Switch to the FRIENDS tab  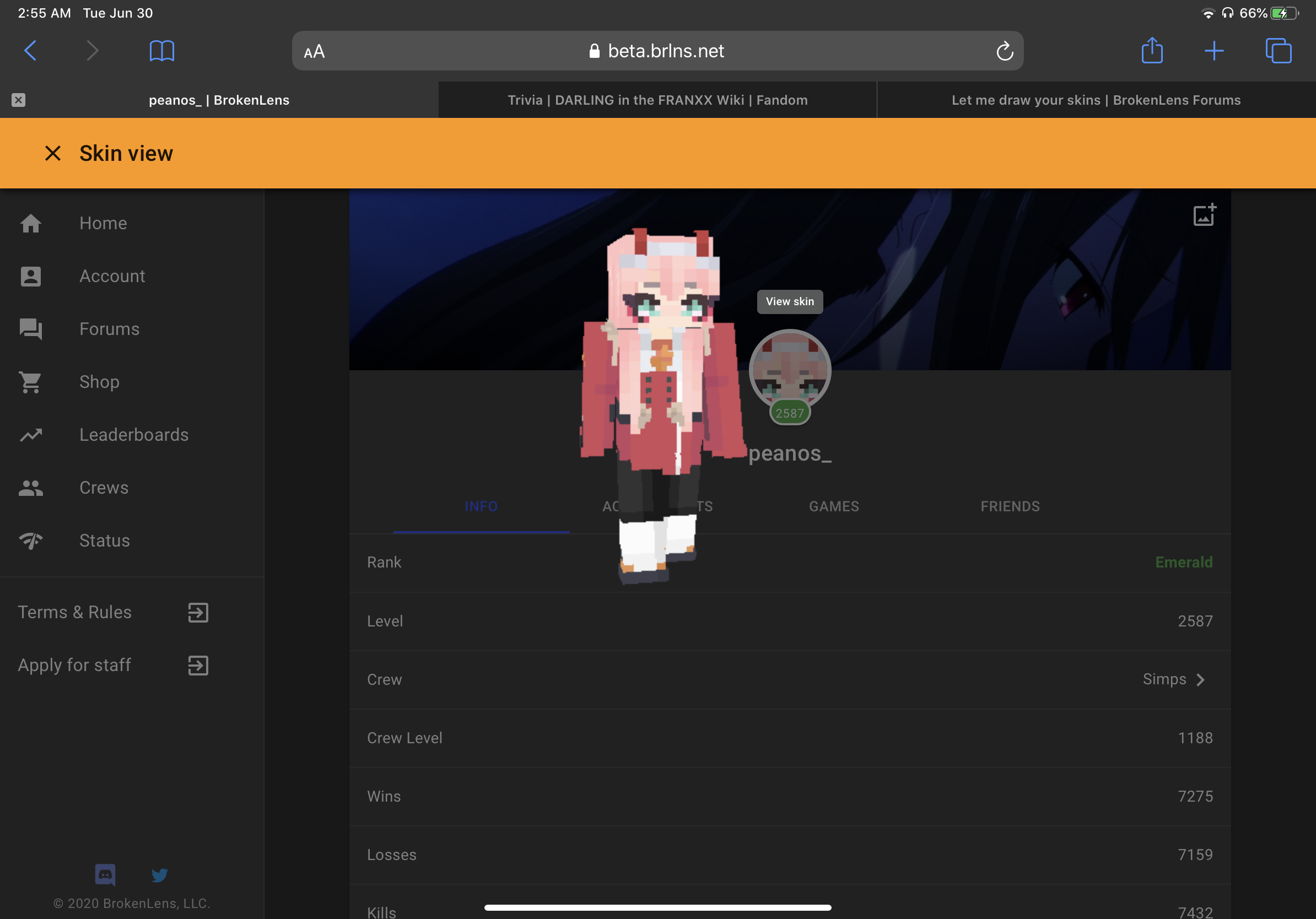coord(1010,506)
